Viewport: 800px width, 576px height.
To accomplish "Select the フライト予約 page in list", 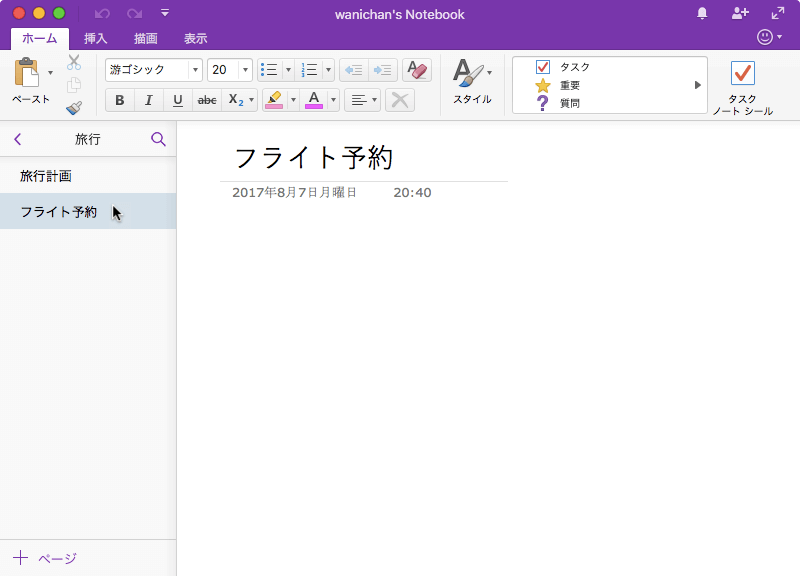I will (x=88, y=211).
